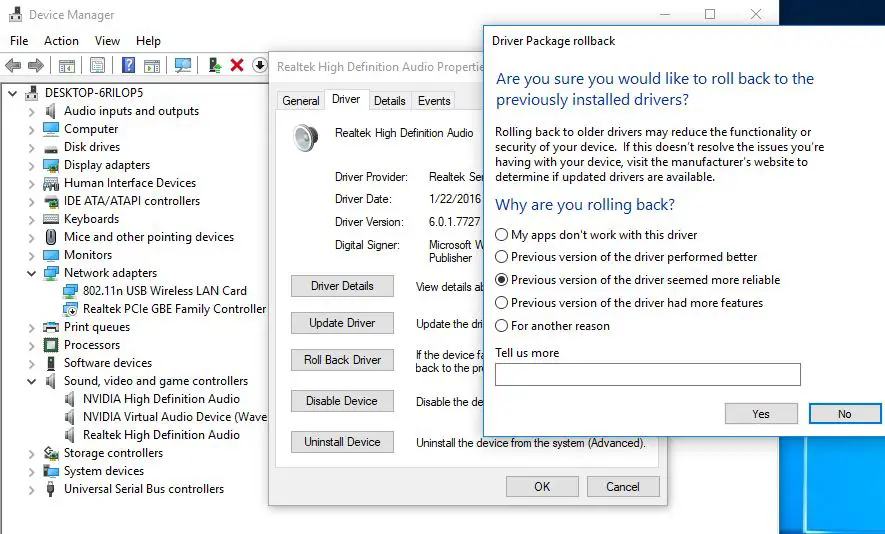Click Scan for hardware changes monitor icon
The image size is (885, 534).
click(183, 65)
